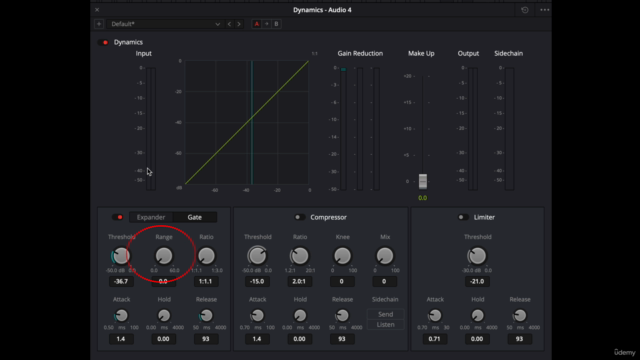Toggle the Dynamics enable switch
Image resolution: width=640 pixels, height=360 pixels.
click(x=103, y=42)
